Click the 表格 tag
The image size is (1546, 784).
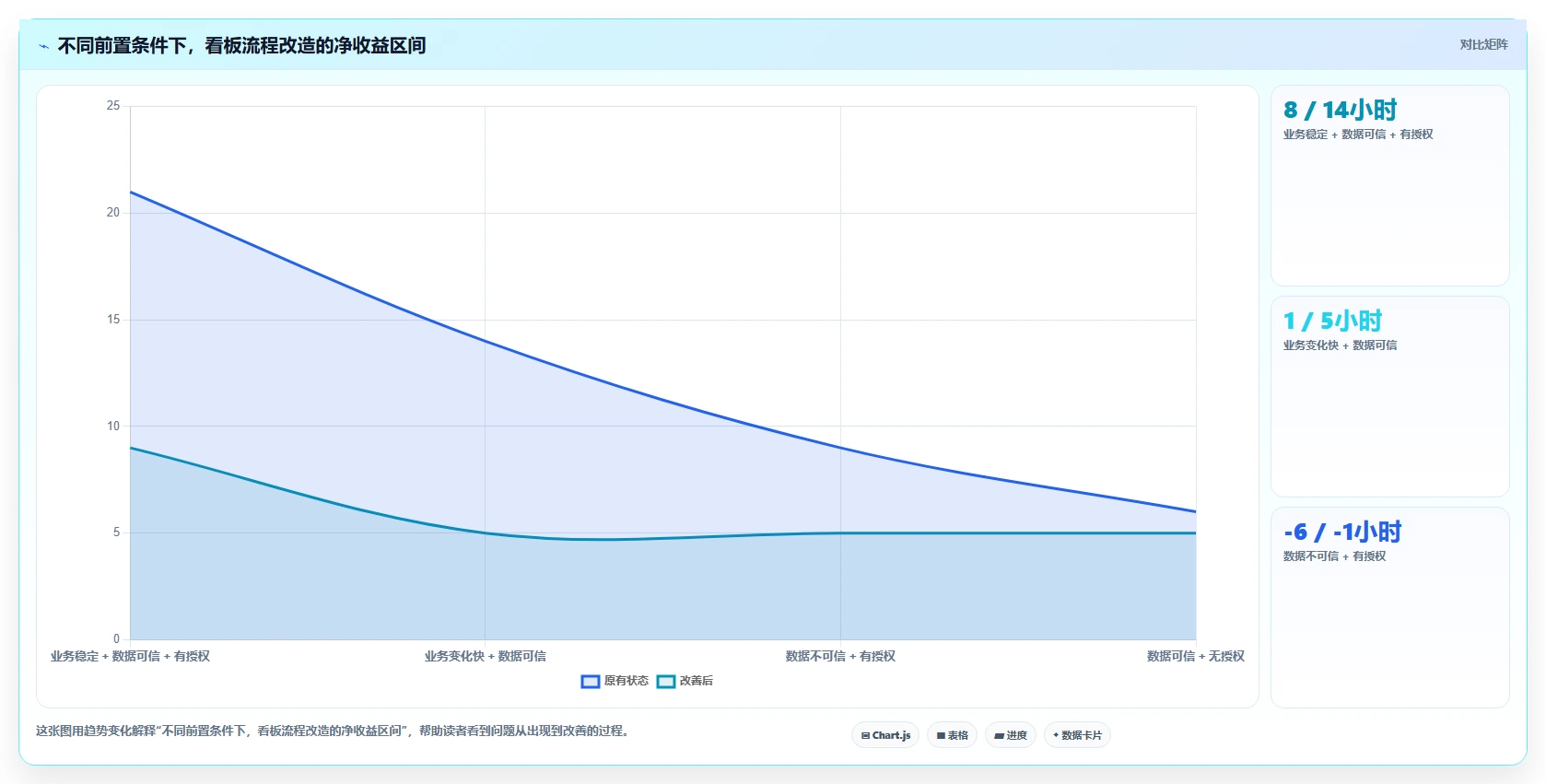(953, 735)
